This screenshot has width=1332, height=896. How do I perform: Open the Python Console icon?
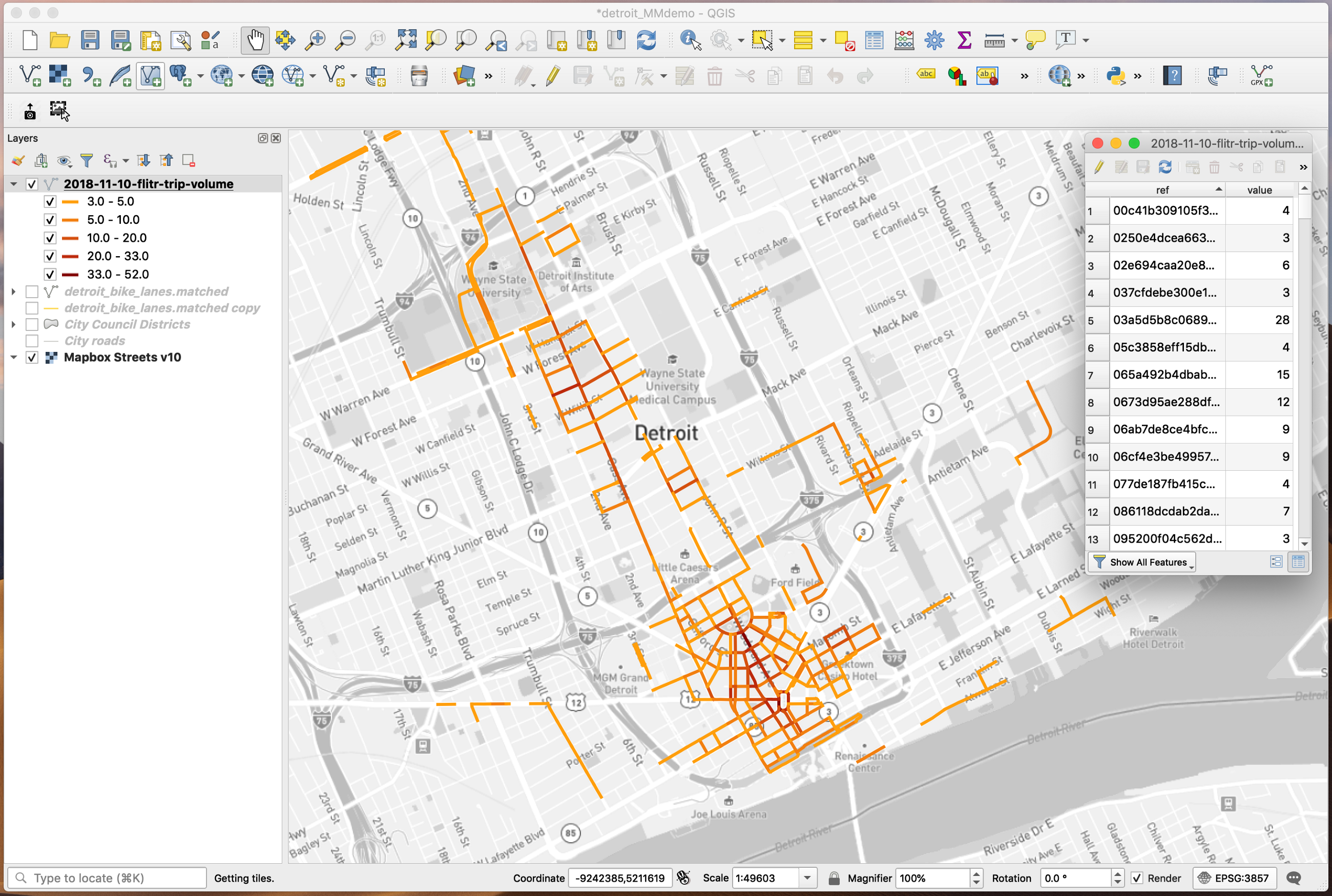1115,75
